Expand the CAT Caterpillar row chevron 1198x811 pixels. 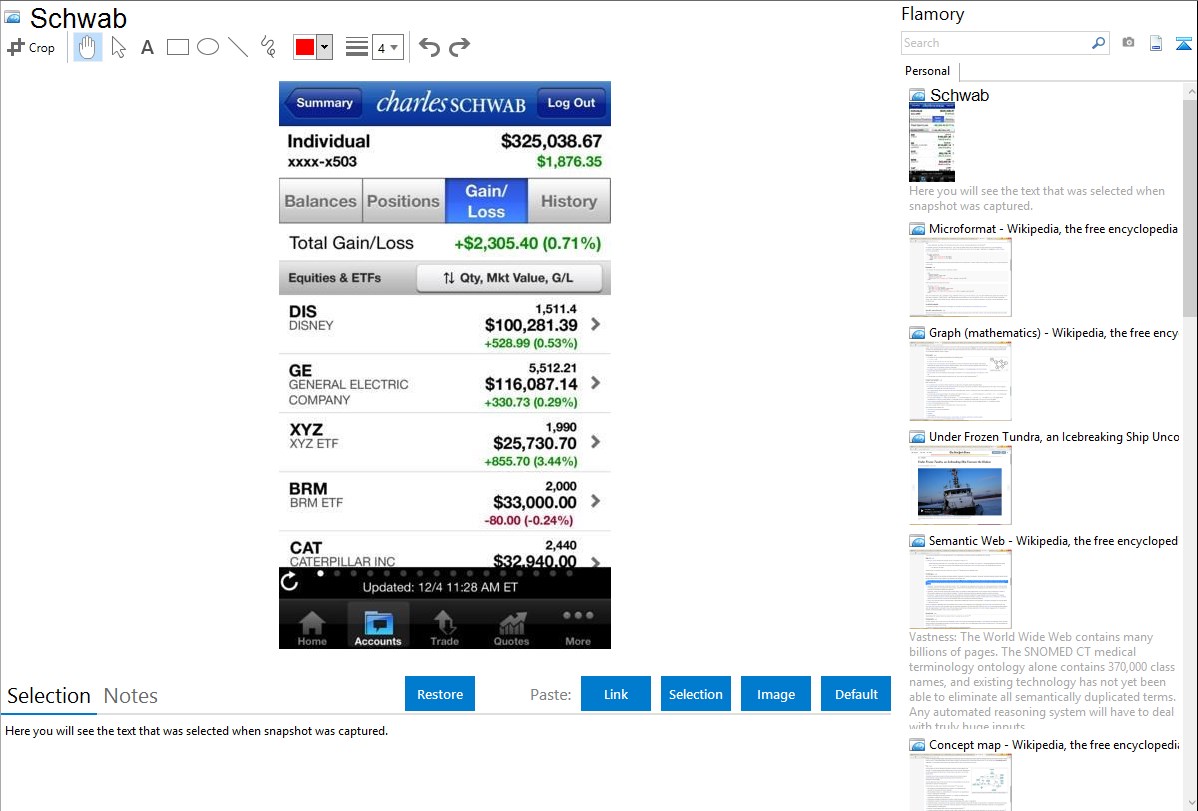click(595, 562)
